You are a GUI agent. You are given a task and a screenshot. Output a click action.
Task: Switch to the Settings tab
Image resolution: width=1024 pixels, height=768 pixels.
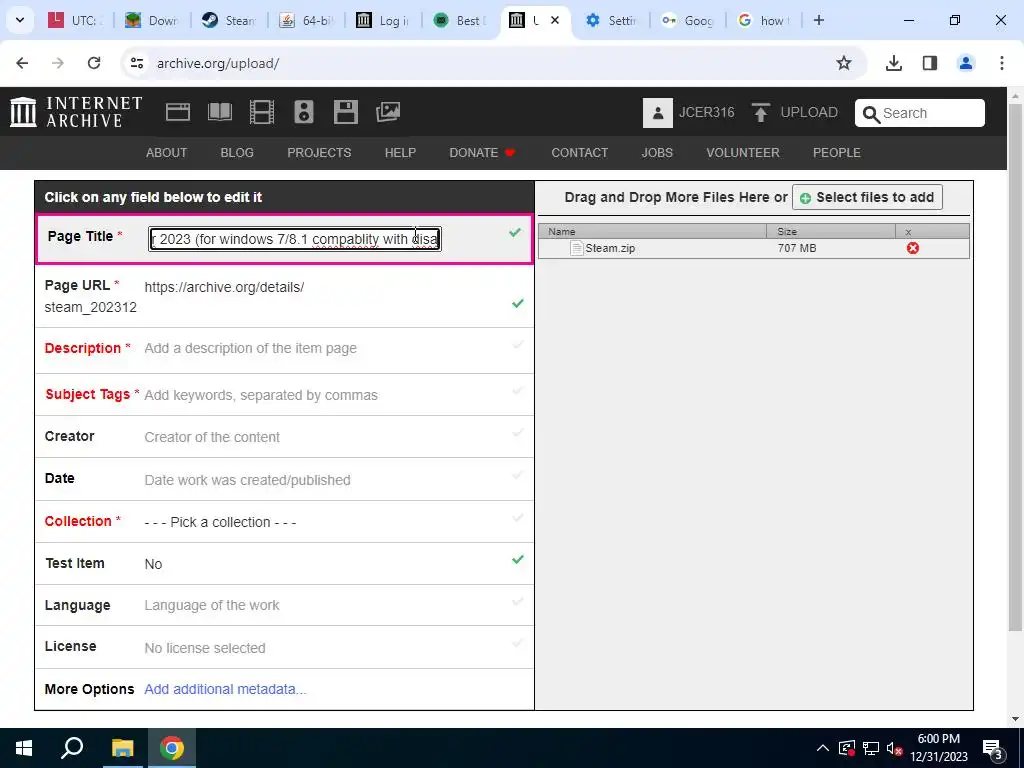pos(613,20)
